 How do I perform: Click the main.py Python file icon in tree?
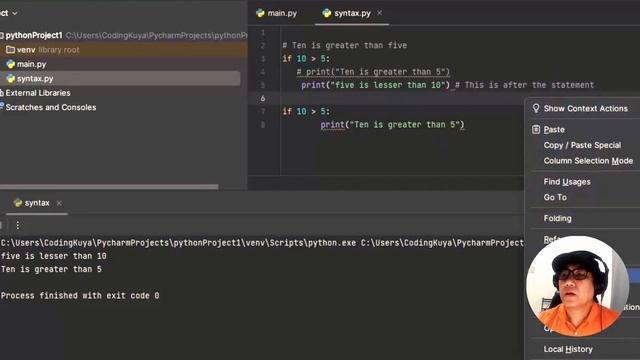click(11, 64)
